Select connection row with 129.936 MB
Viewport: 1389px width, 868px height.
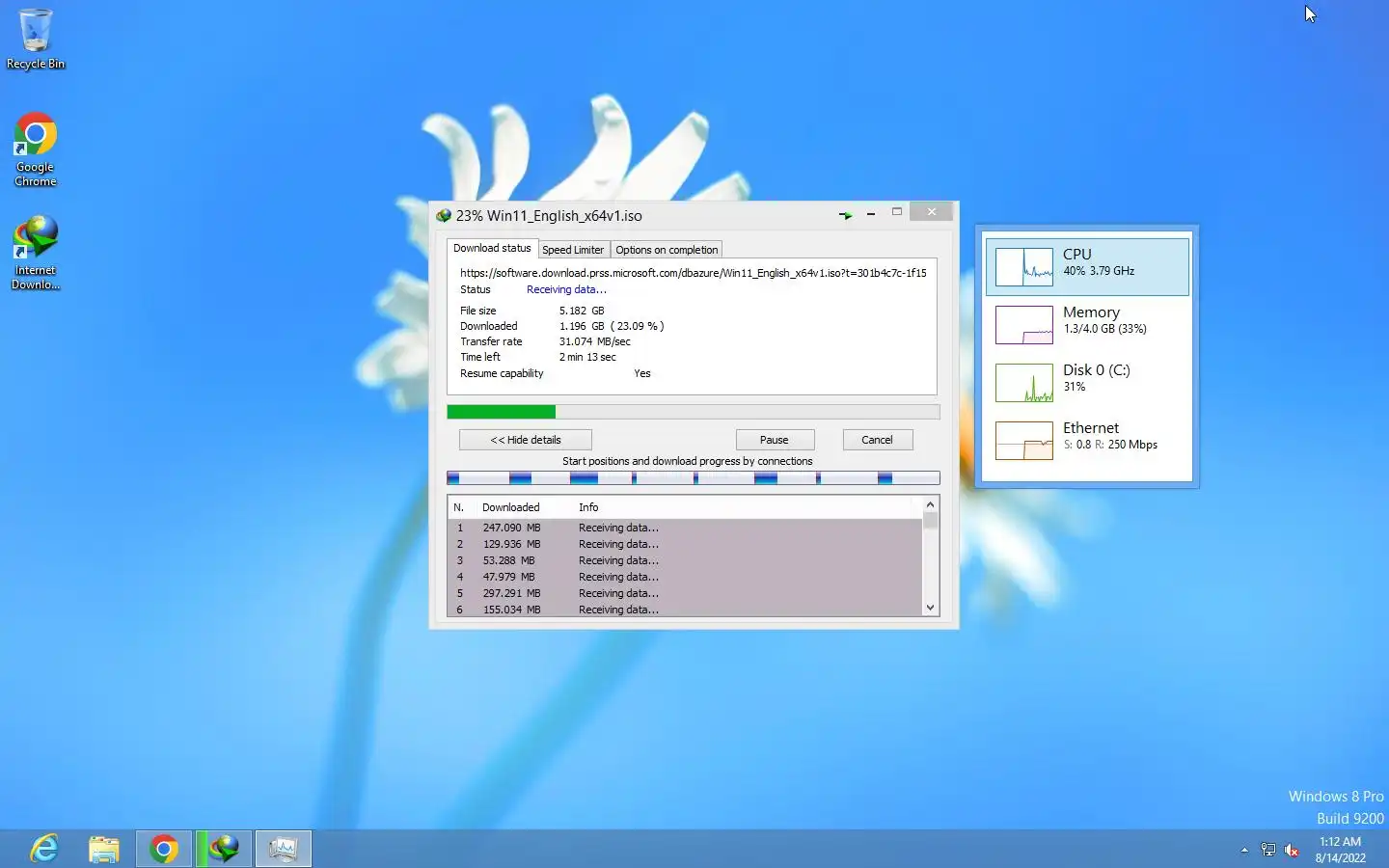click(x=685, y=544)
